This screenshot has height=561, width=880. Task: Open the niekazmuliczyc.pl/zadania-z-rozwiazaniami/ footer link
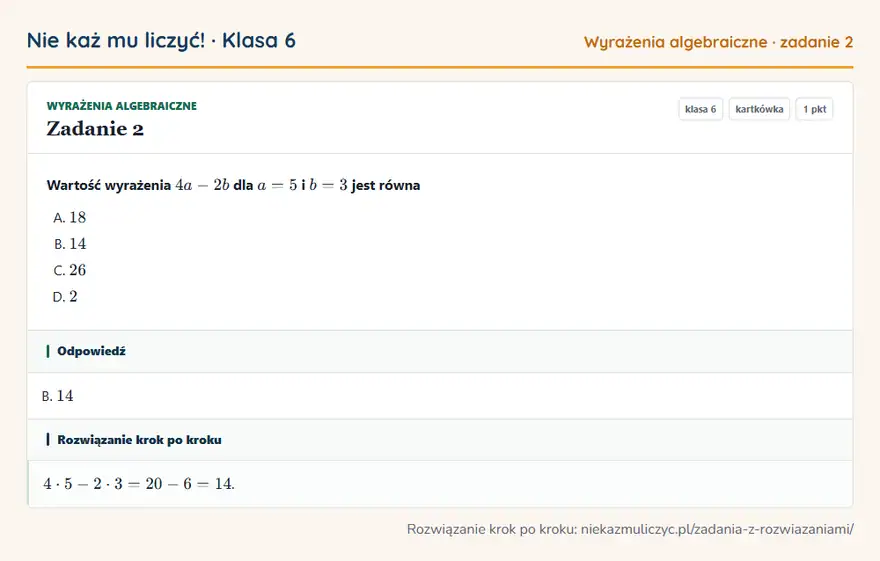tap(717, 529)
